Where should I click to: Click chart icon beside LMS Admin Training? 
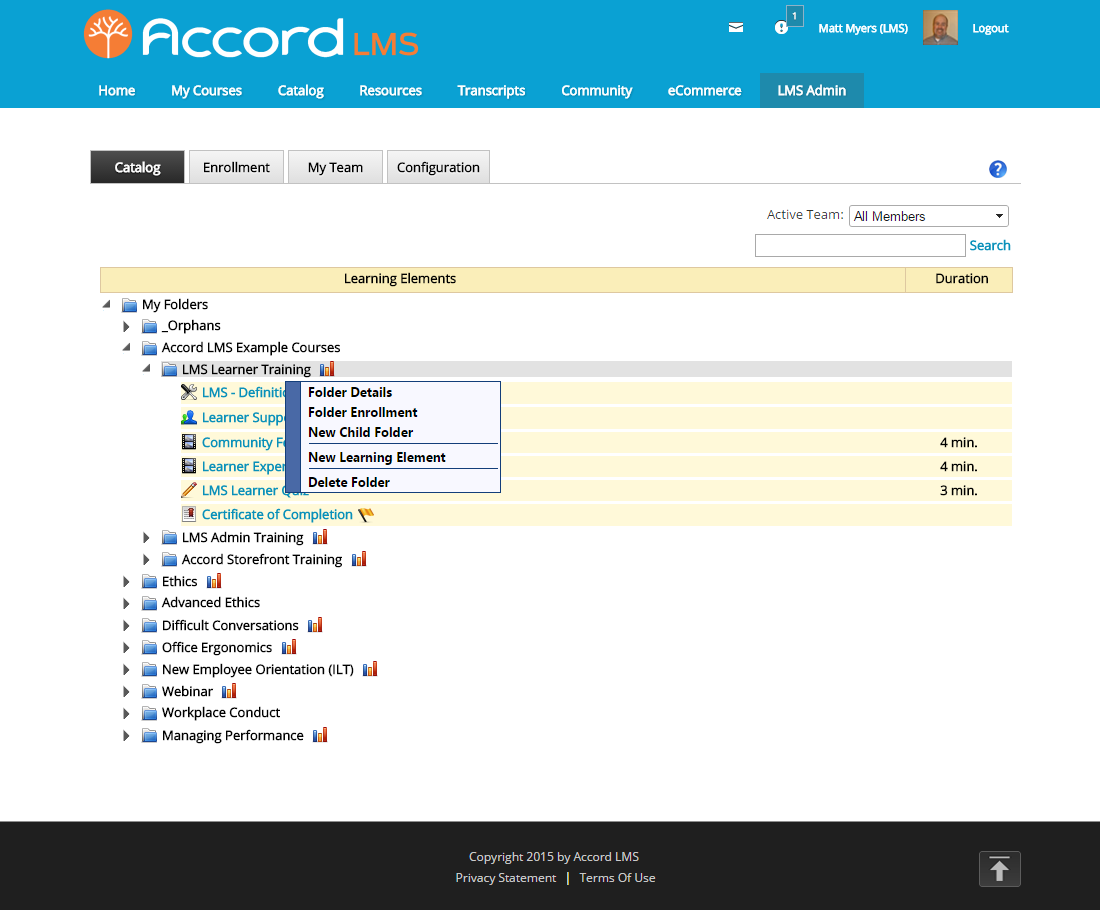coord(320,537)
